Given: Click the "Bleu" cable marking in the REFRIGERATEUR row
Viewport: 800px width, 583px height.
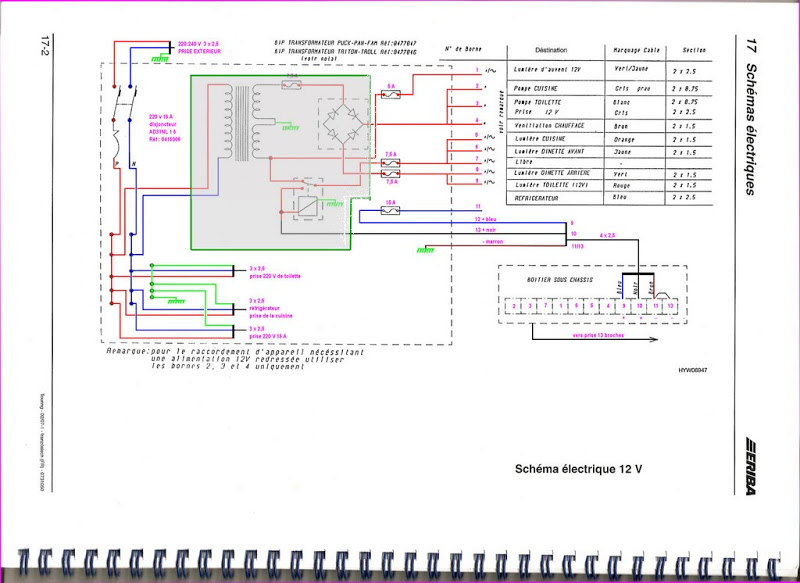Looking at the screenshot, I should [621, 197].
